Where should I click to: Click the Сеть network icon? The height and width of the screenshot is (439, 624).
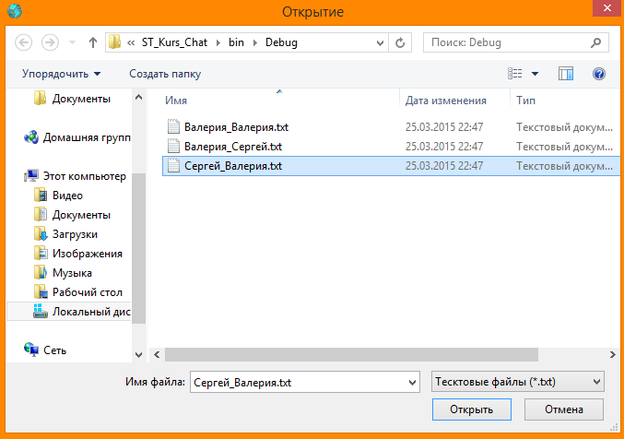(x=31, y=350)
